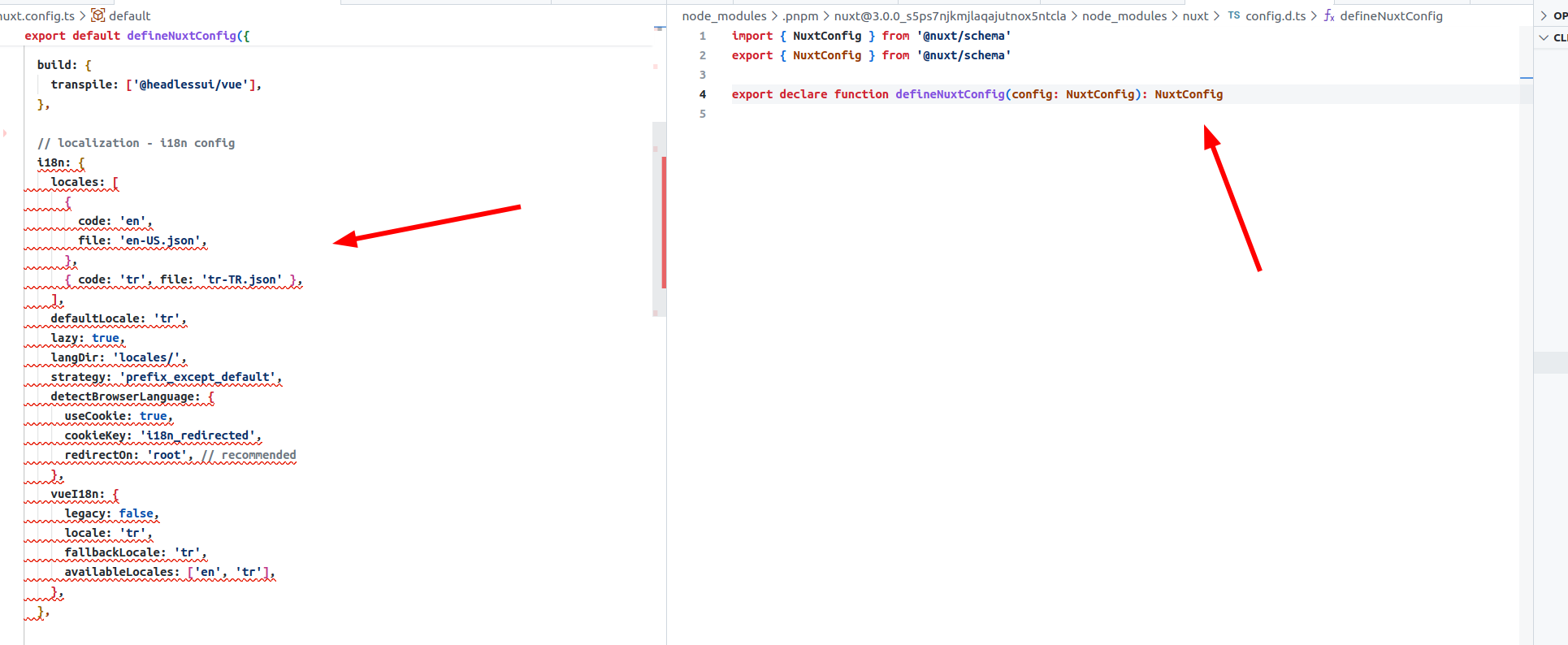Image resolution: width=1568 pixels, height=645 pixels.
Task: Click the redirectOn property
Action: click(102, 455)
